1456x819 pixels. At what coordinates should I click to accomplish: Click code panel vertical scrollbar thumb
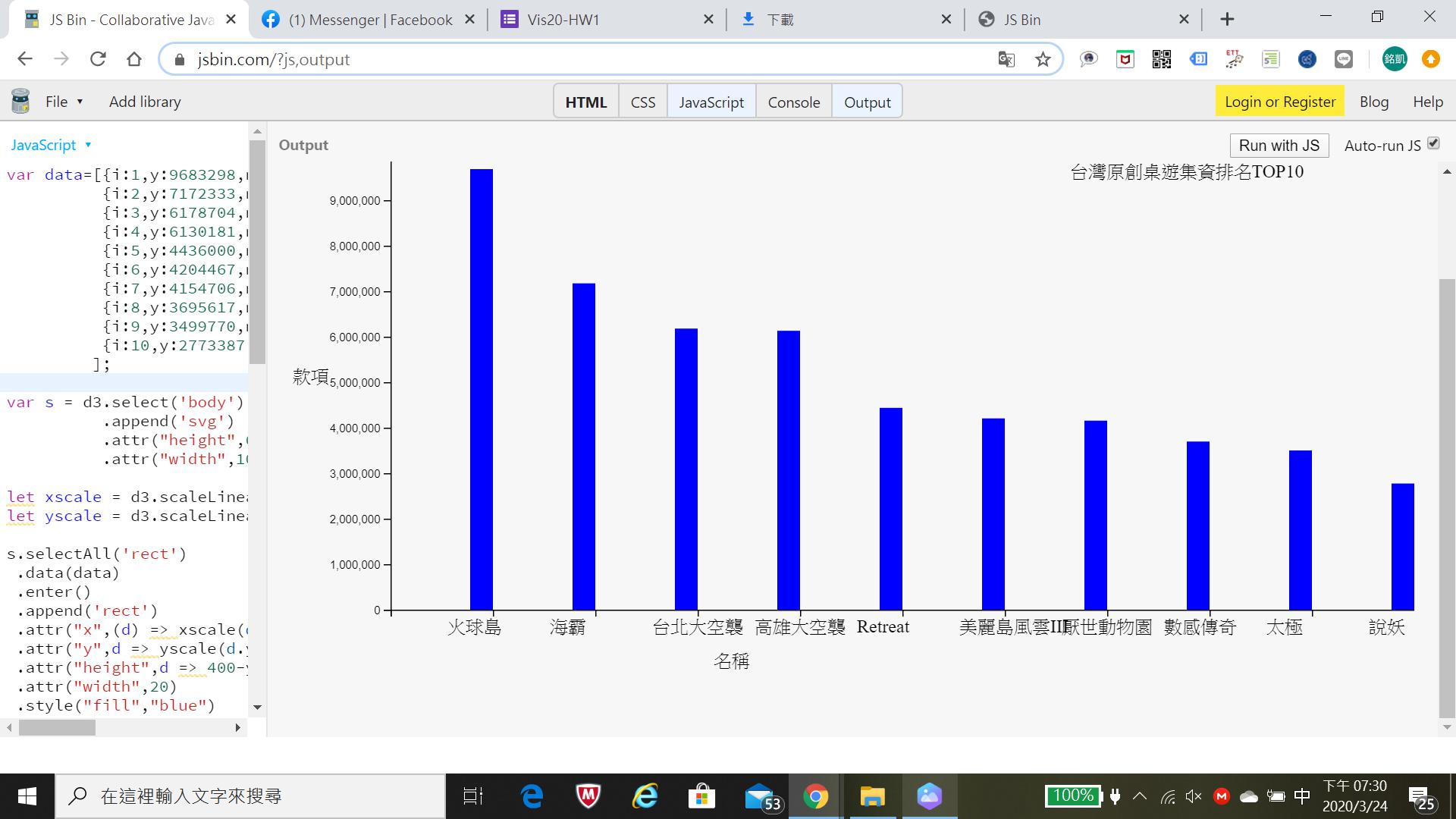click(257, 252)
